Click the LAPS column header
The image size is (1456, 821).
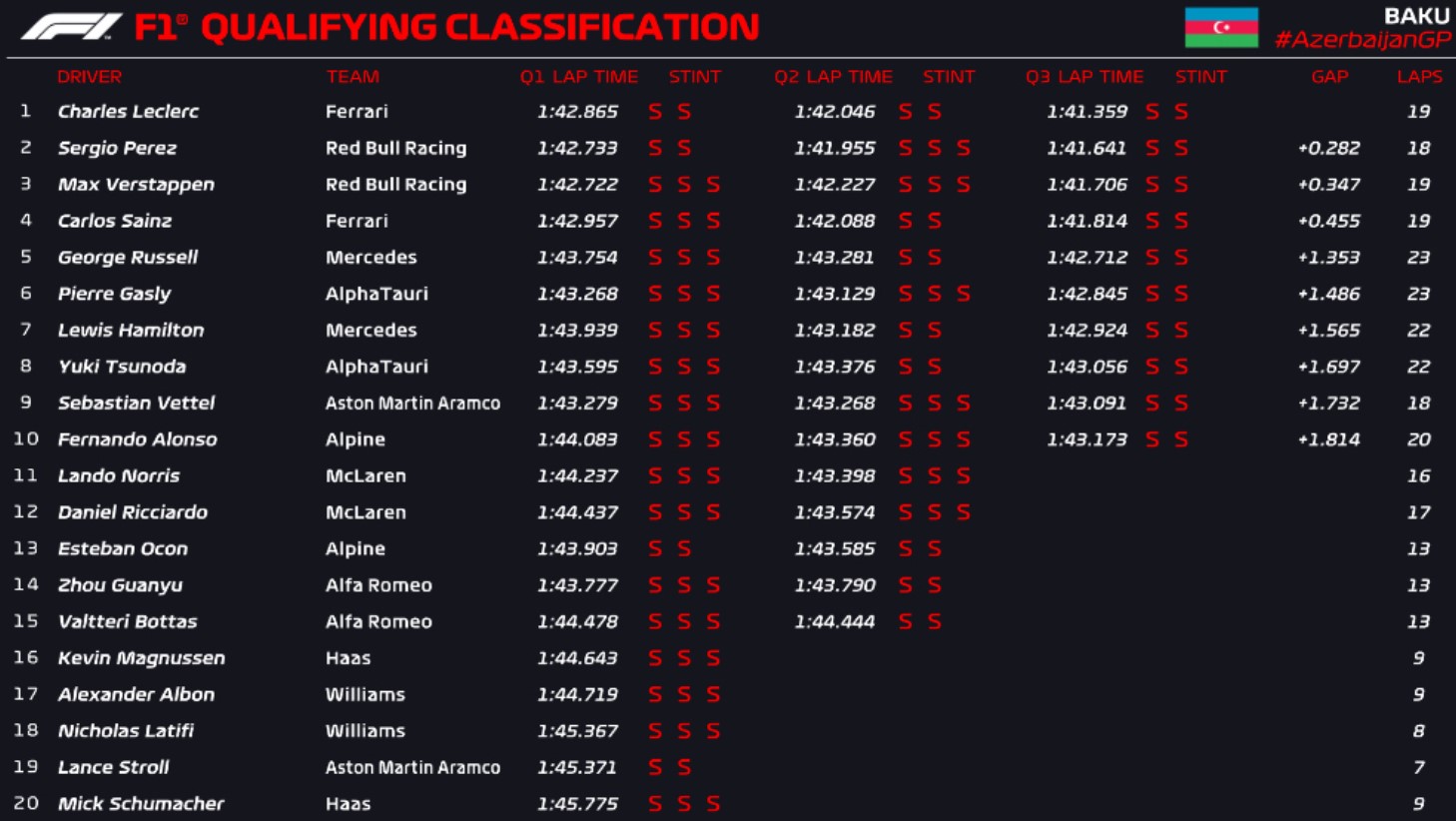1419,77
